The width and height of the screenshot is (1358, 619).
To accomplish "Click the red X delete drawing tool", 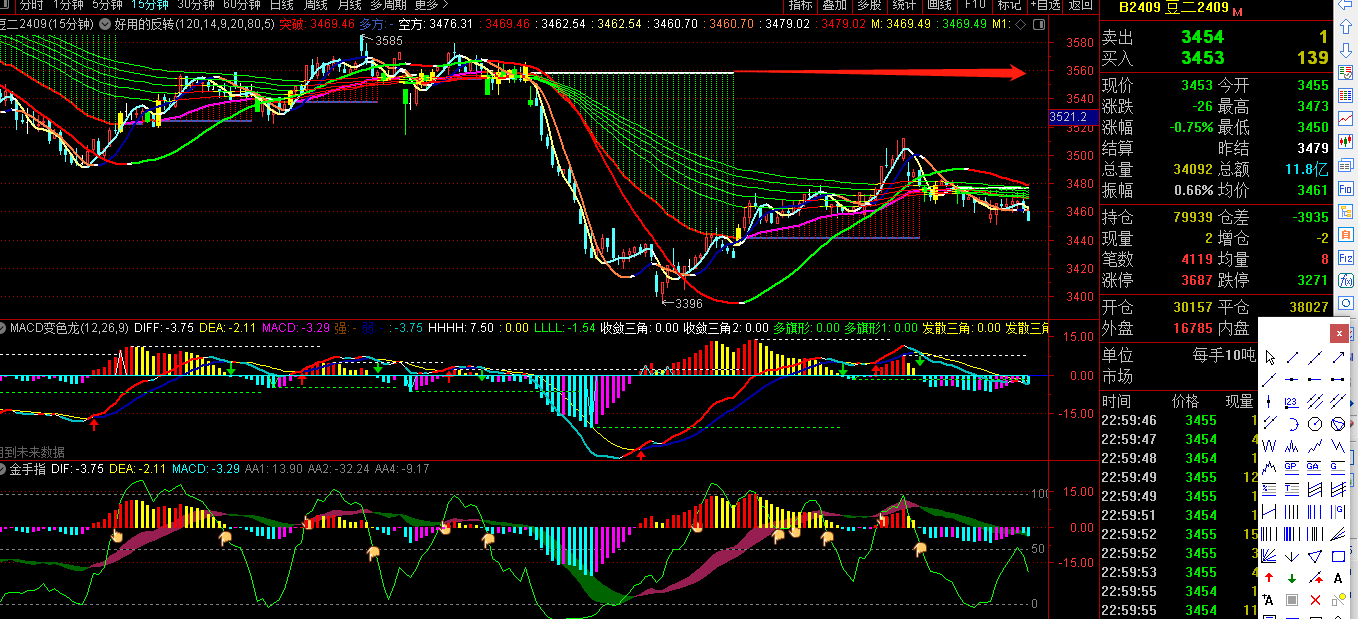I will (x=1315, y=599).
